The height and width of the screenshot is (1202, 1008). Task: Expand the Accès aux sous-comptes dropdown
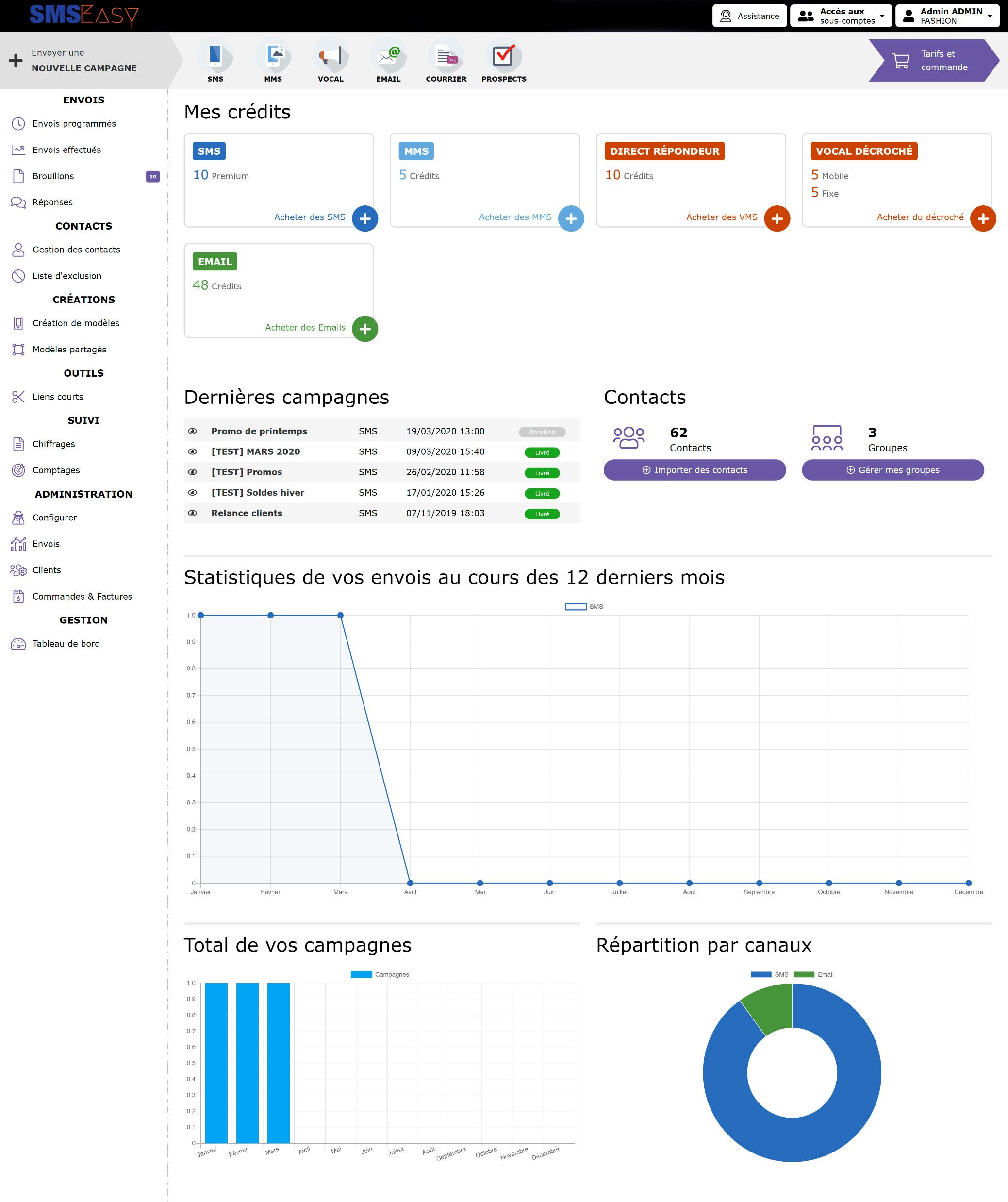[x=841, y=16]
